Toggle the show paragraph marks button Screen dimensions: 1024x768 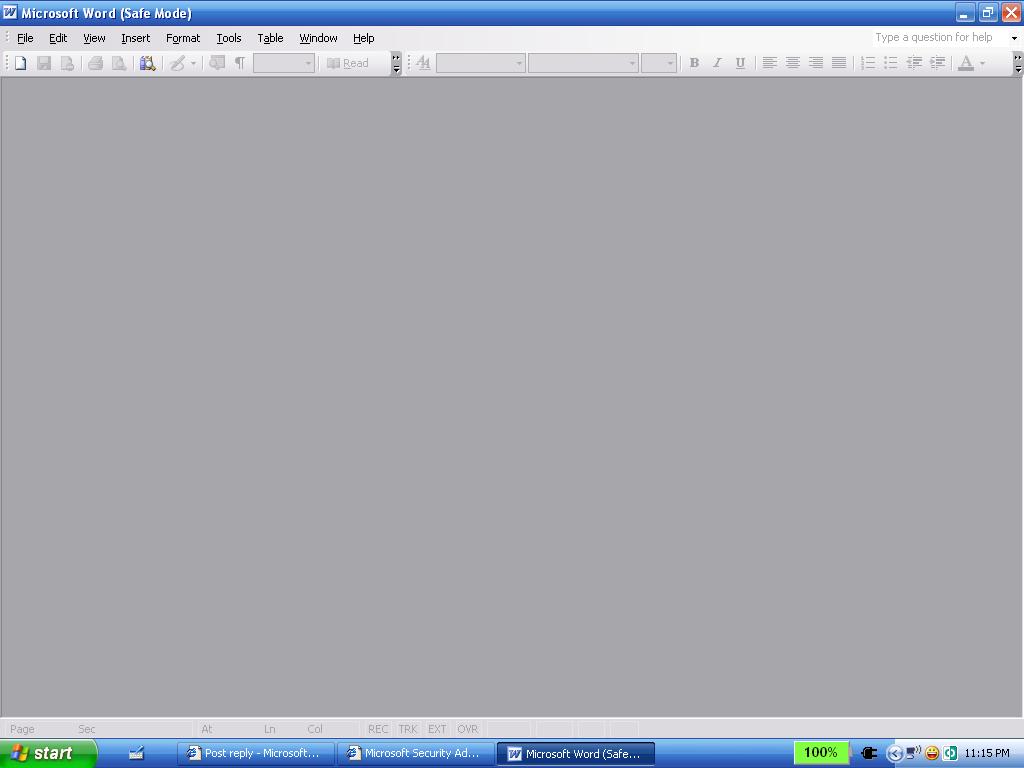pyautogui.click(x=239, y=63)
